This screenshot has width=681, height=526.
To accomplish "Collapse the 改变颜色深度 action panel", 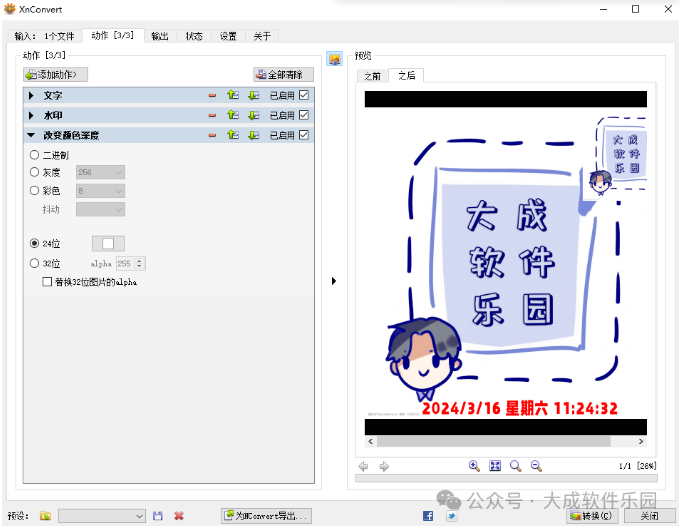I will 31,135.
